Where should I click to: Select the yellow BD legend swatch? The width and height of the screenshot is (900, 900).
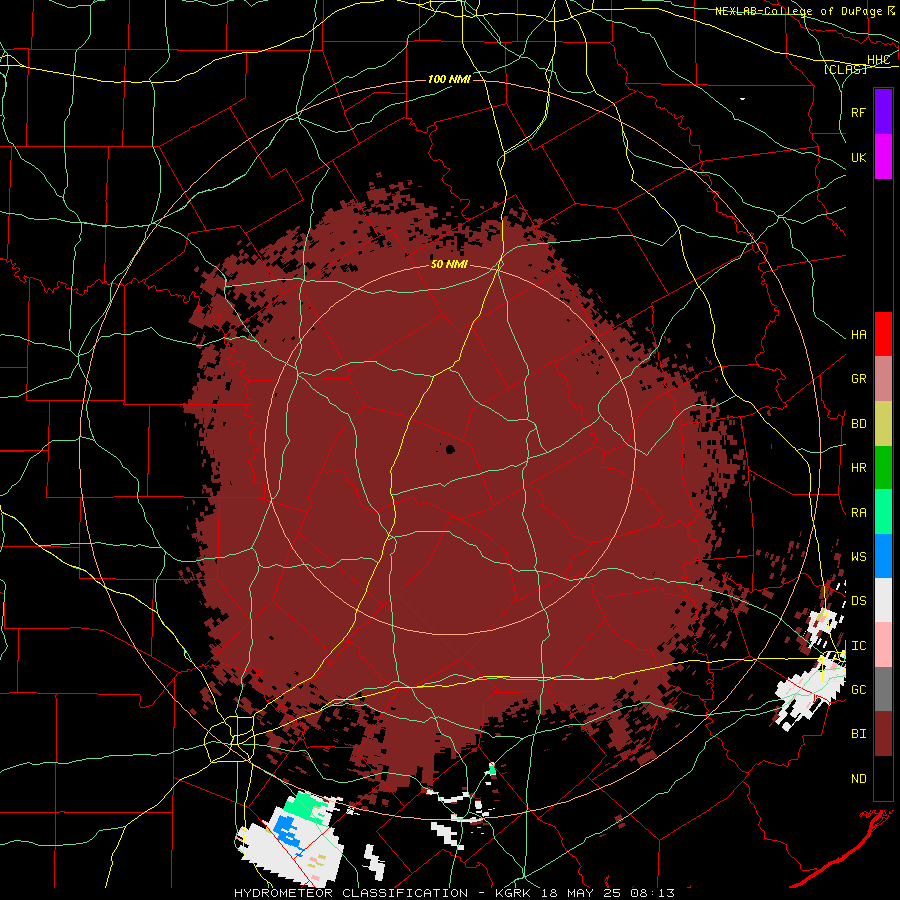point(883,424)
